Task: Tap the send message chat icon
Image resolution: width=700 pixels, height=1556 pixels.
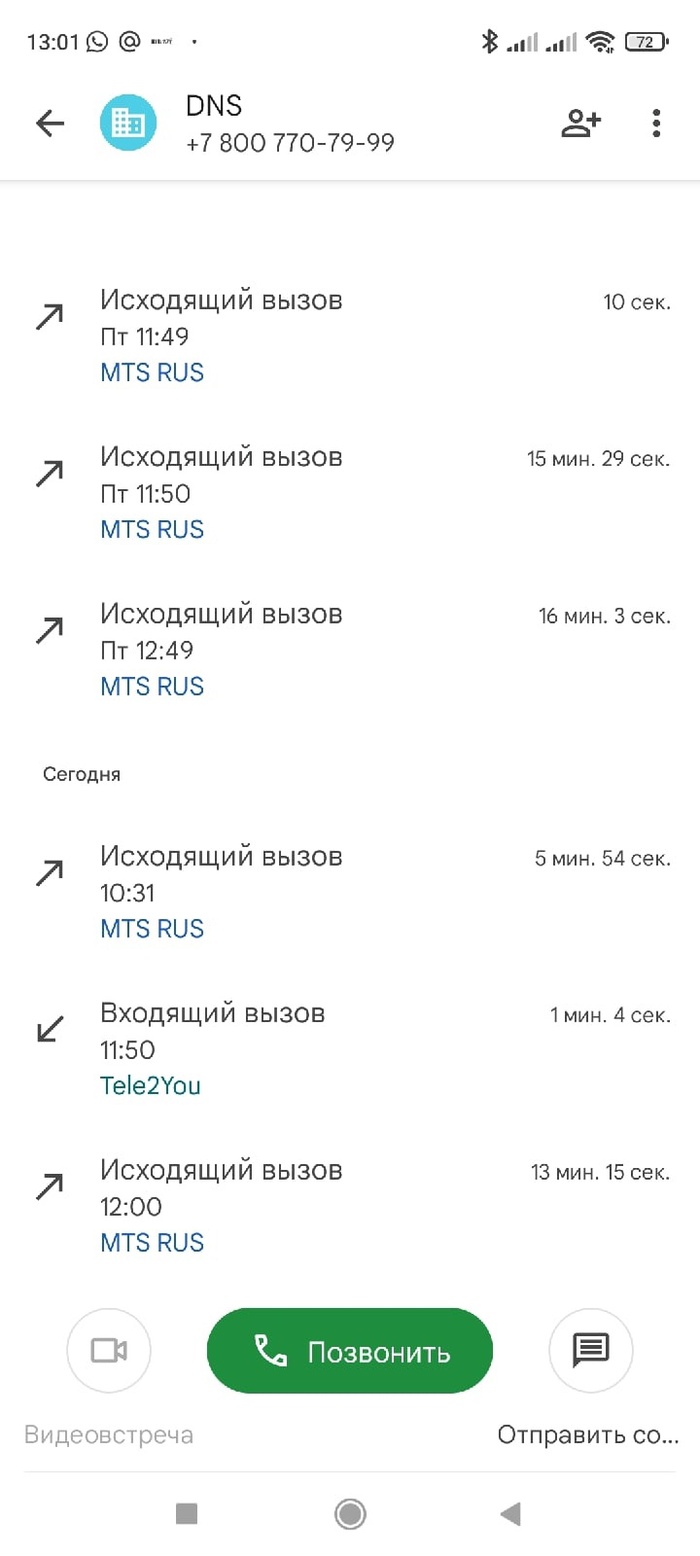Action: pyautogui.click(x=591, y=1351)
